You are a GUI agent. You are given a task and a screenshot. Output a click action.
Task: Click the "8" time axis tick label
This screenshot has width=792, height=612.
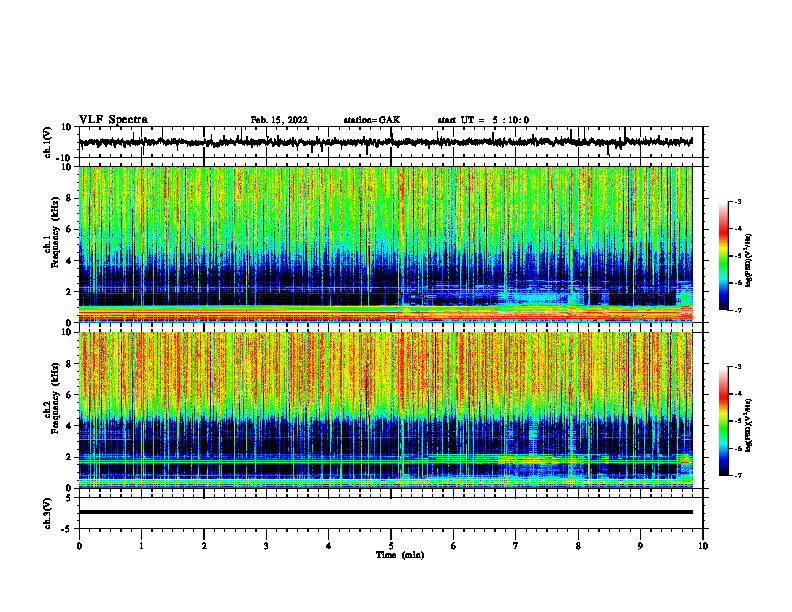click(578, 546)
